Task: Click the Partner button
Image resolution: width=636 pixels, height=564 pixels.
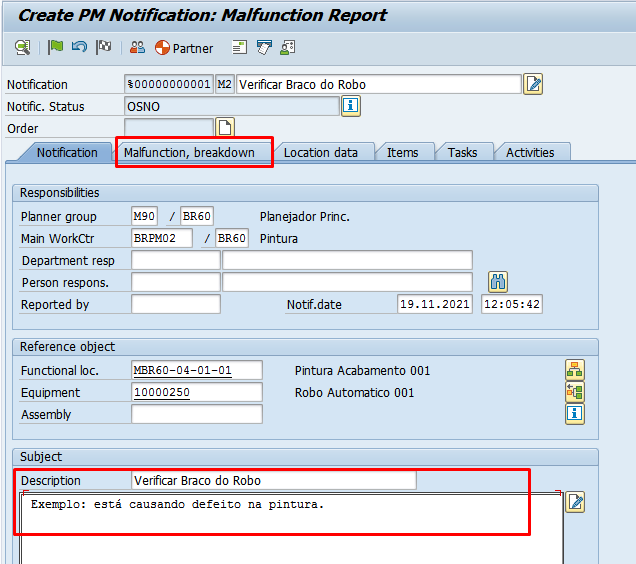Action: click(x=184, y=48)
